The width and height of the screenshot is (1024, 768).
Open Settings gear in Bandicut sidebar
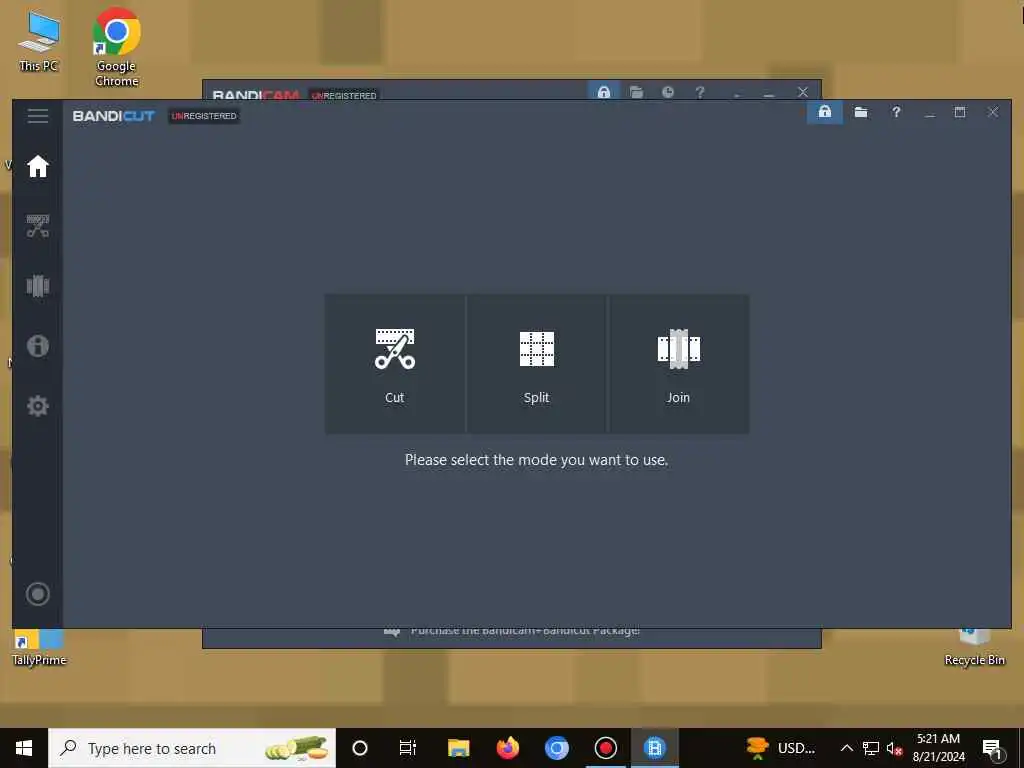point(38,406)
